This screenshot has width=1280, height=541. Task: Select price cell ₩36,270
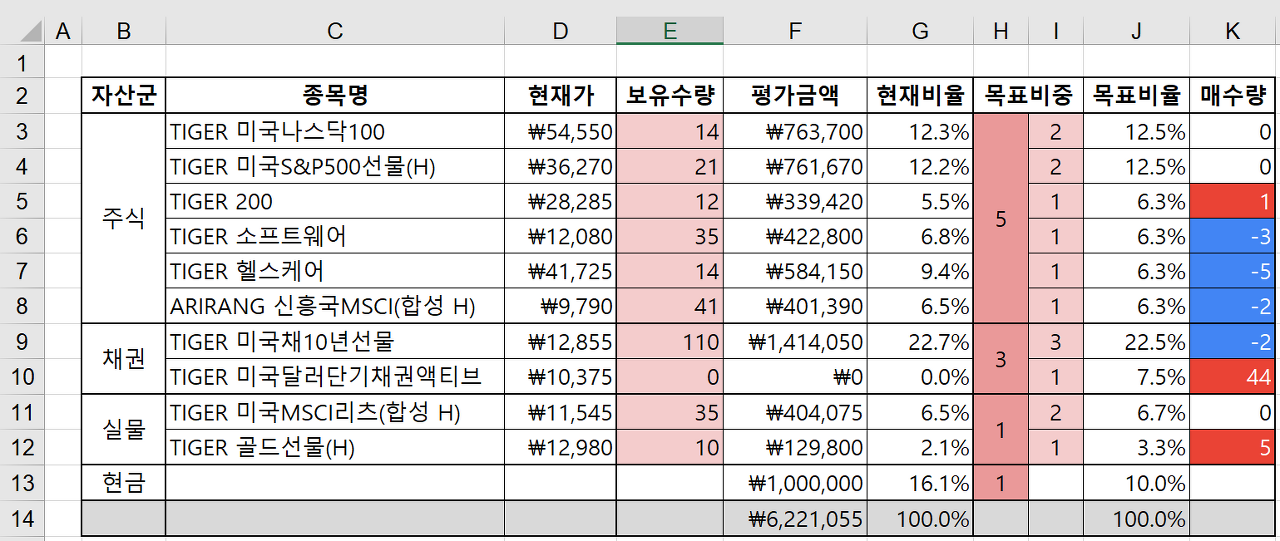tap(560, 167)
